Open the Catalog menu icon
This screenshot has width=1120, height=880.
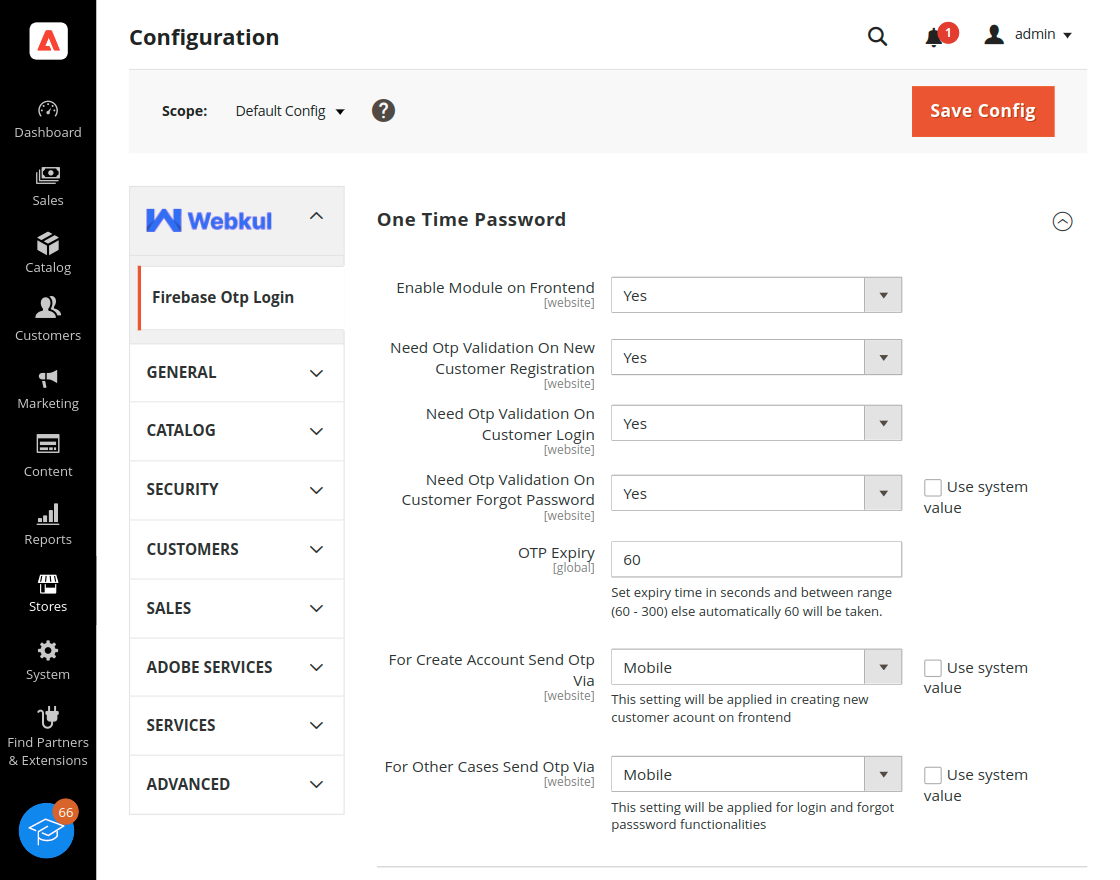(47, 250)
